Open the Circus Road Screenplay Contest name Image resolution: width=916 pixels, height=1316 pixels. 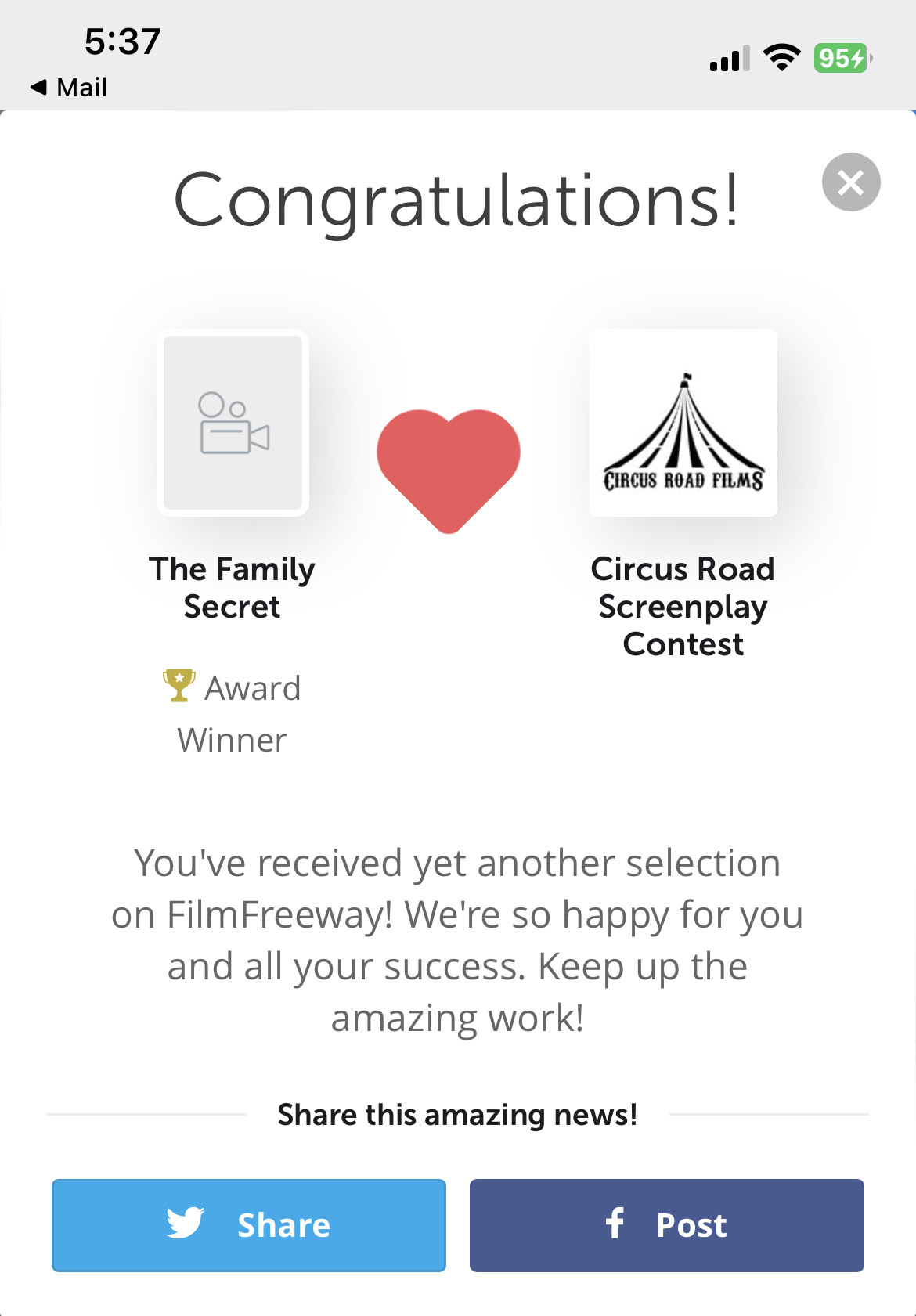[683, 606]
